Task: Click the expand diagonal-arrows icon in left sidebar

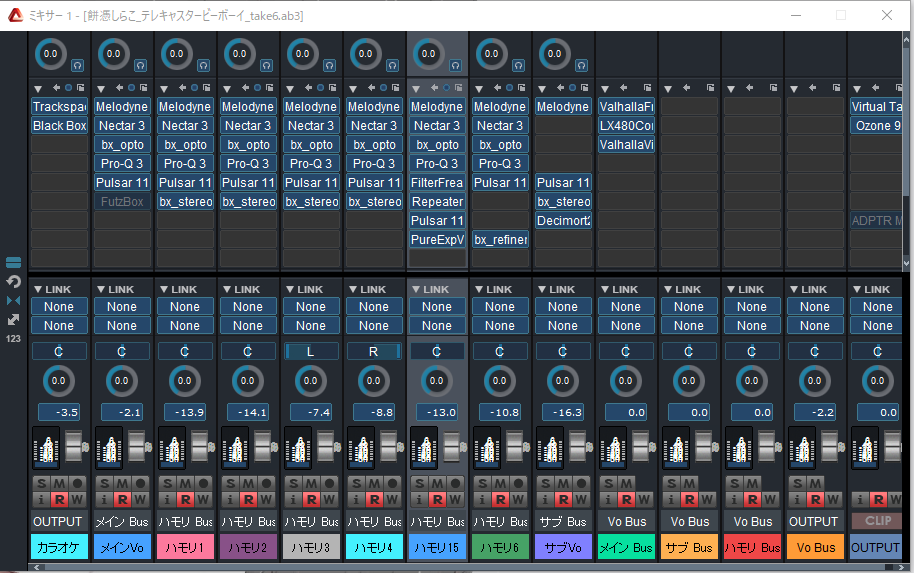Action: [x=13, y=319]
